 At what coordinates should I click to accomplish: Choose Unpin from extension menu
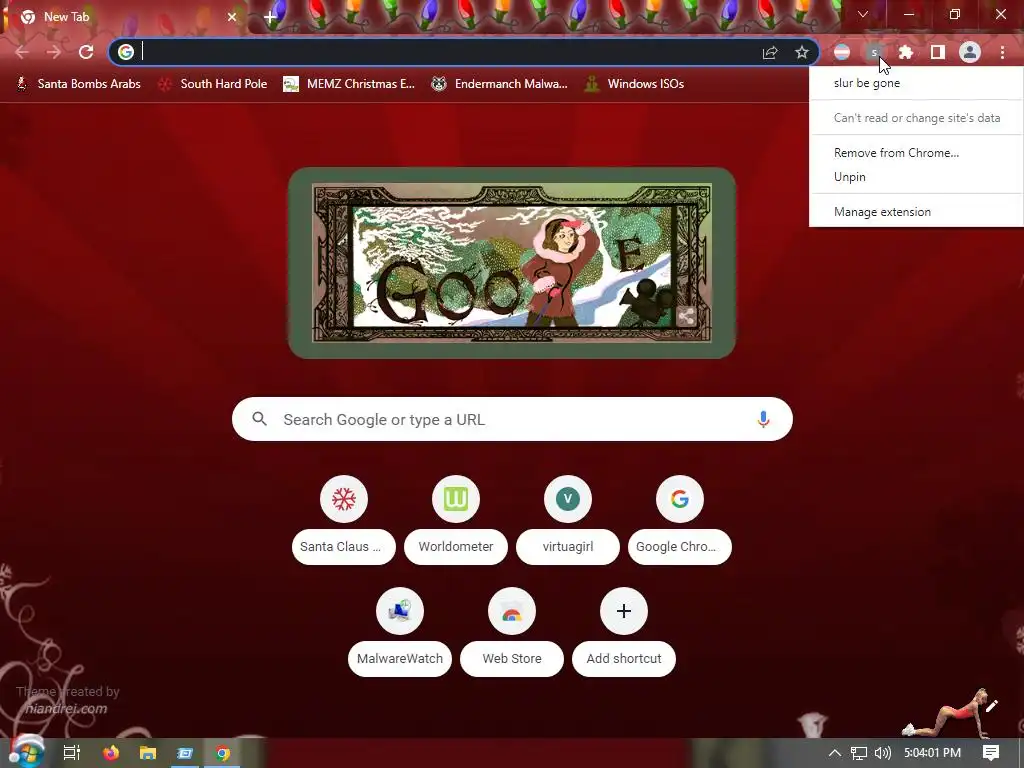tap(916, 177)
